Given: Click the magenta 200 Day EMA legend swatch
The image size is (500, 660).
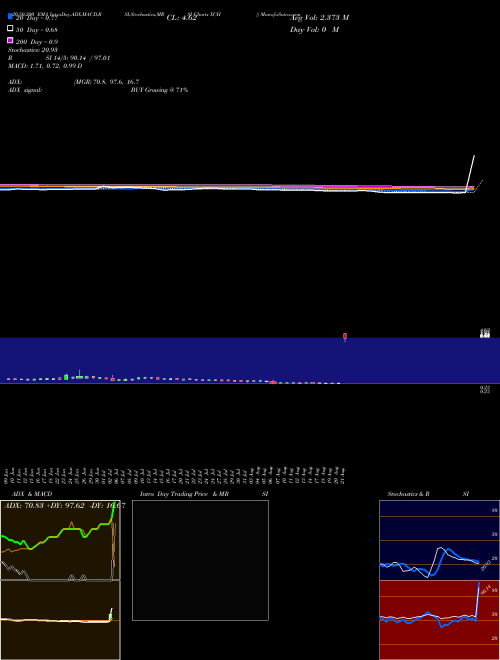Looking at the screenshot, I should point(10,40).
